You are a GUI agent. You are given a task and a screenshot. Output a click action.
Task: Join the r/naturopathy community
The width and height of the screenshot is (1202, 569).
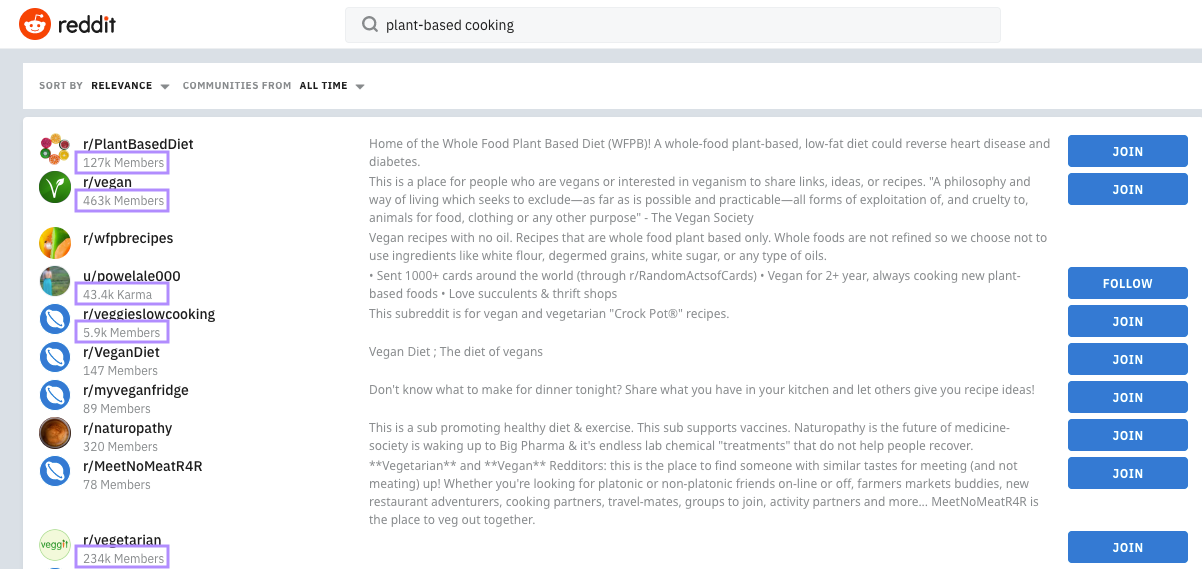pos(1127,435)
